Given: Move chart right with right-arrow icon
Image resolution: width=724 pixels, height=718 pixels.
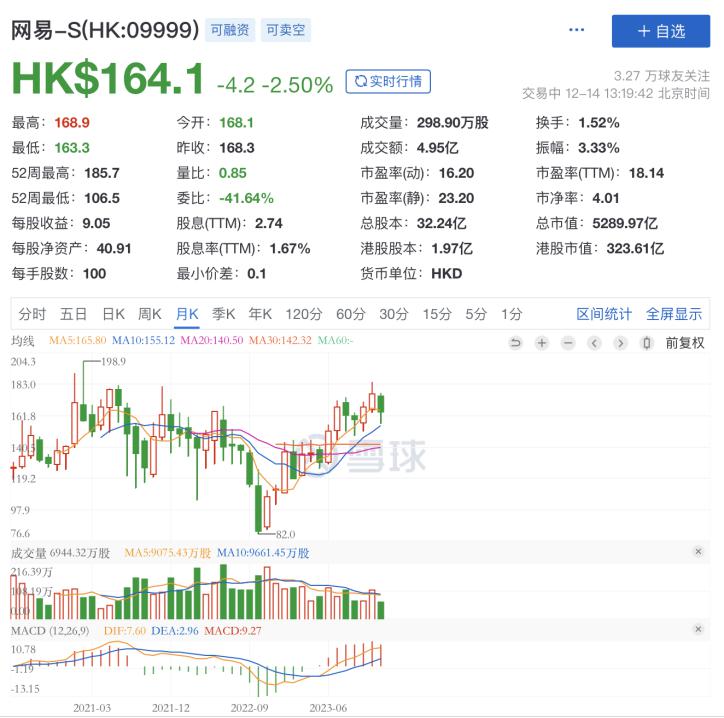Looking at the screenshot, I should click(621, 343).
